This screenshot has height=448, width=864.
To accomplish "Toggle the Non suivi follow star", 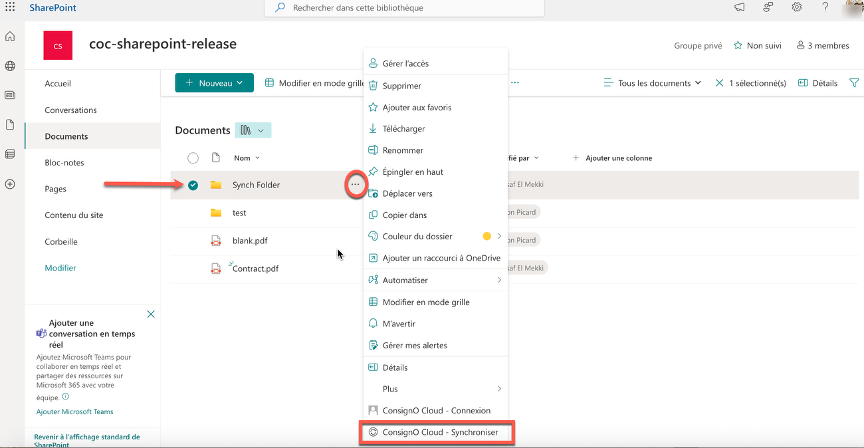I will coord(738,46).
